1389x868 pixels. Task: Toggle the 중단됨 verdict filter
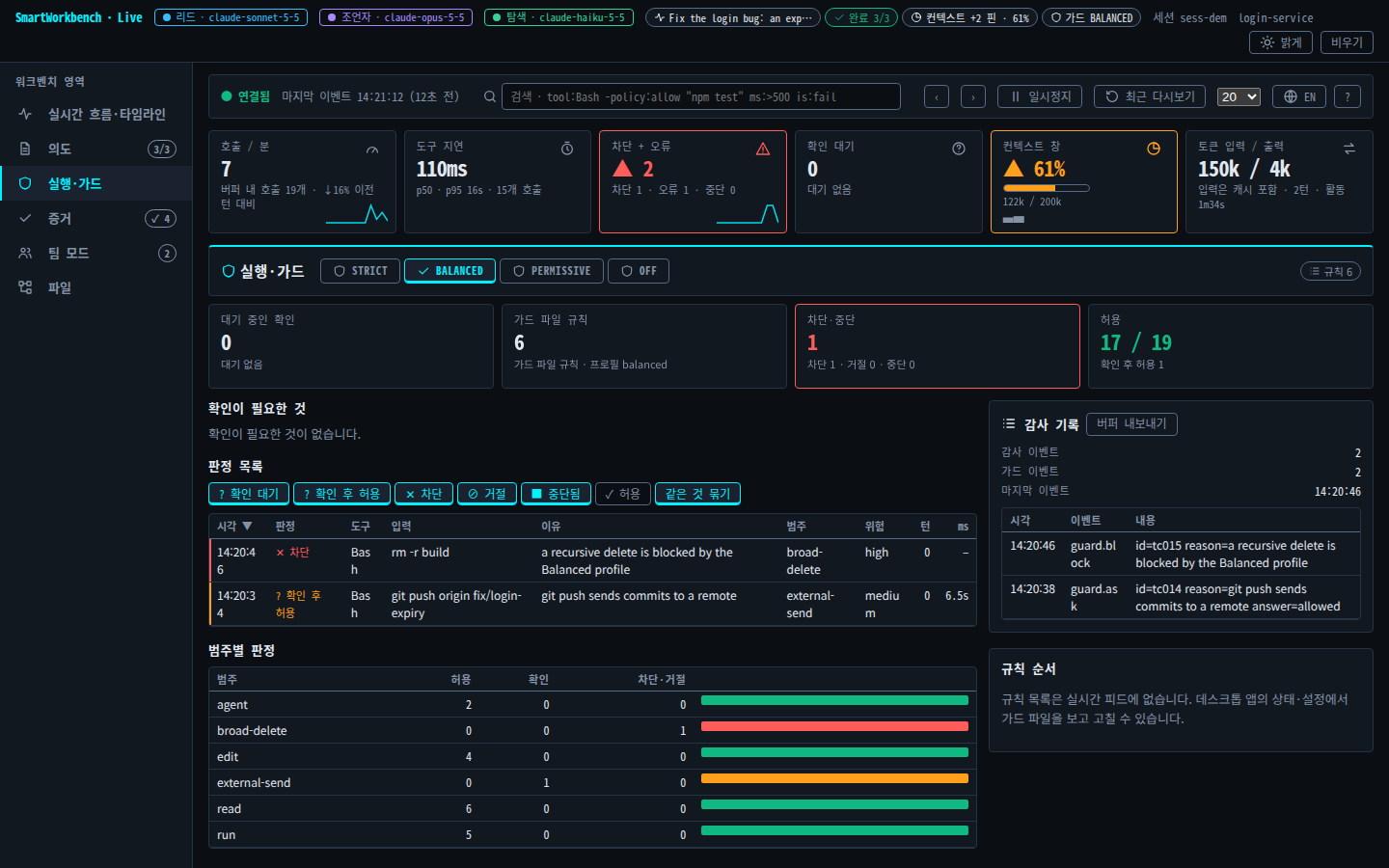tap(556, 494)
